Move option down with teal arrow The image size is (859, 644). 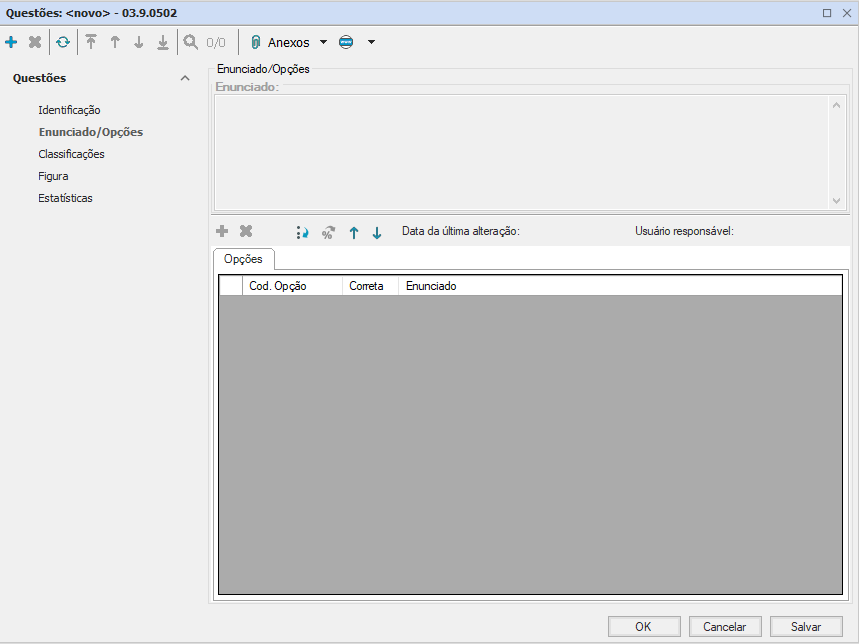[377, 232]
